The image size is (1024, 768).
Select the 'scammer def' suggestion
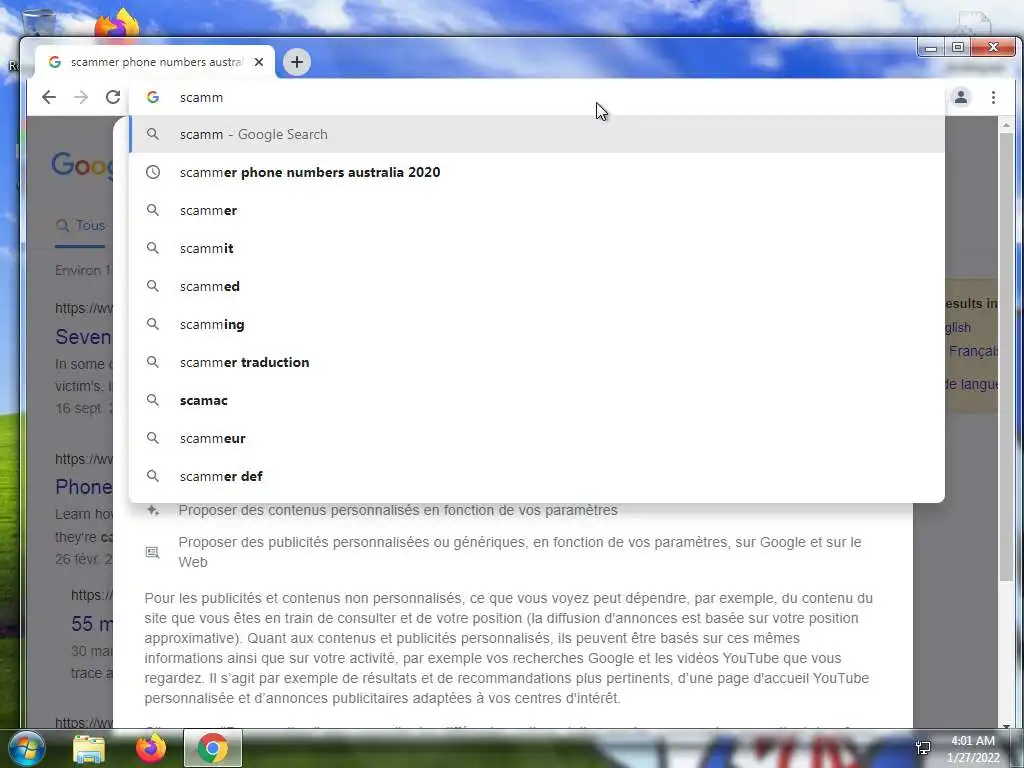[537, 476]
